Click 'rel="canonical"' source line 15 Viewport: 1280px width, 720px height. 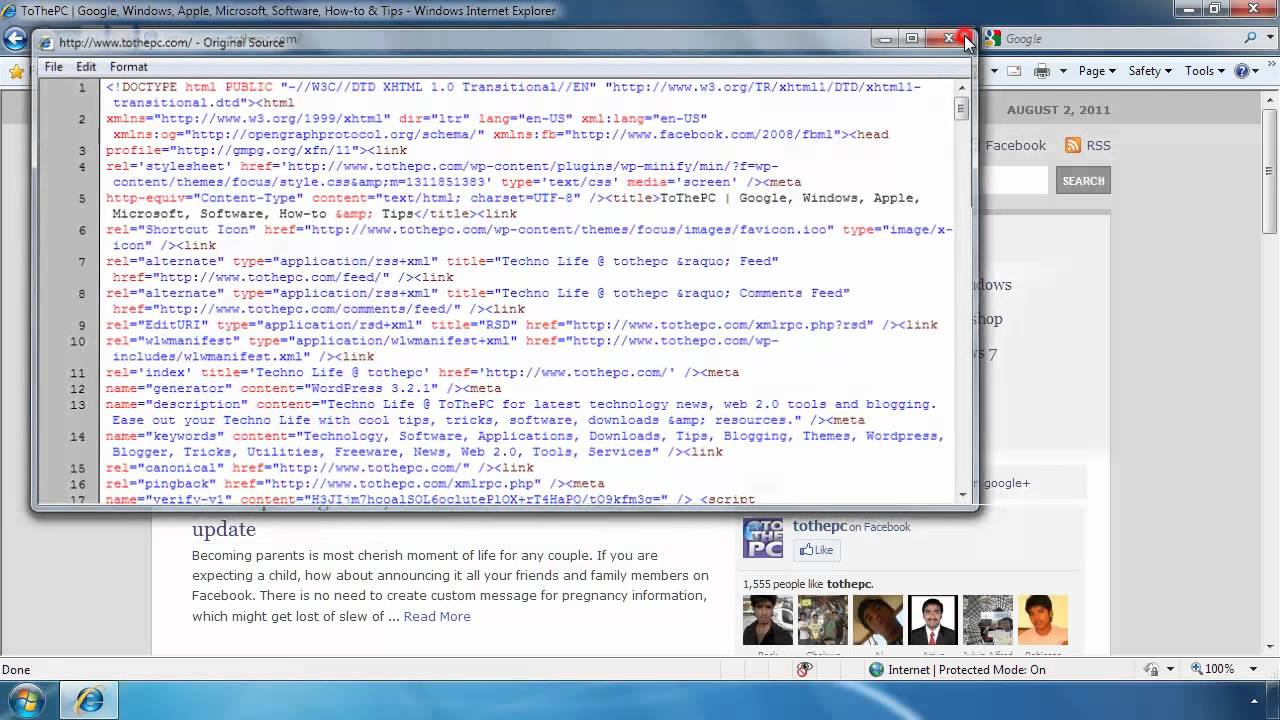tap(320, 468)
